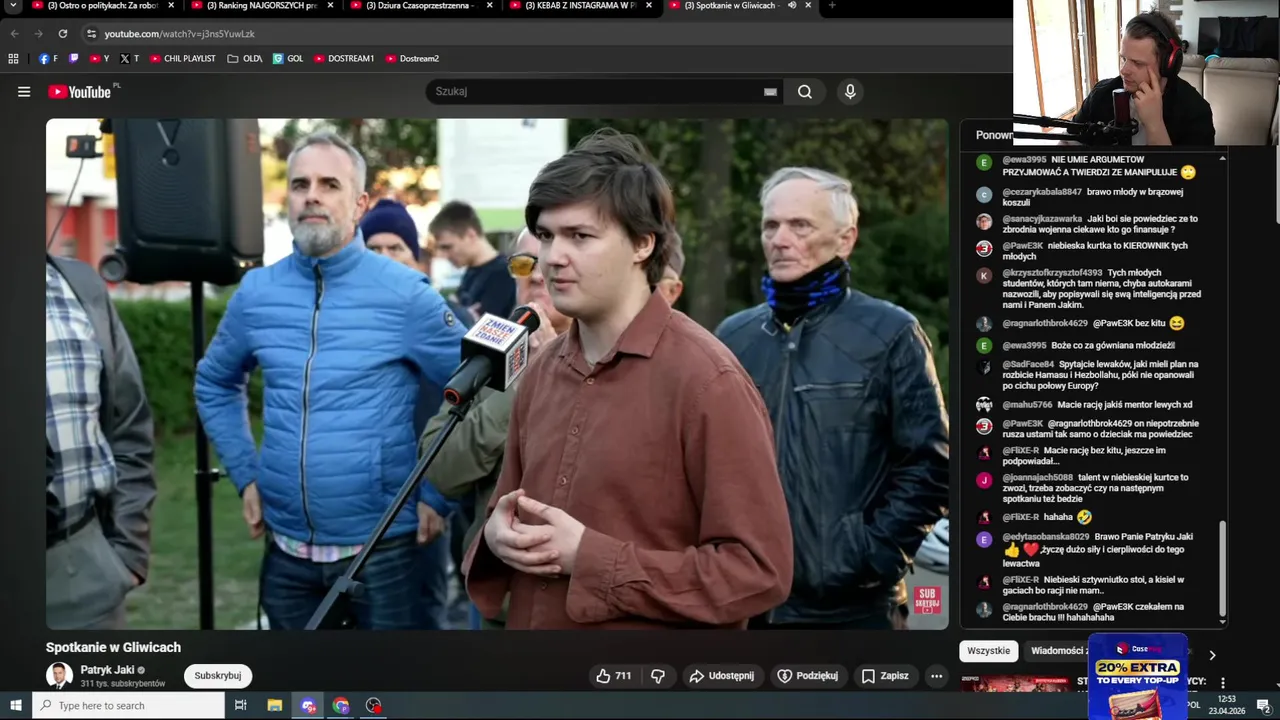This screenshot has width=1280, height=720.
Task: Expand the Ponowne chat replay header
Action: point(994,135)
